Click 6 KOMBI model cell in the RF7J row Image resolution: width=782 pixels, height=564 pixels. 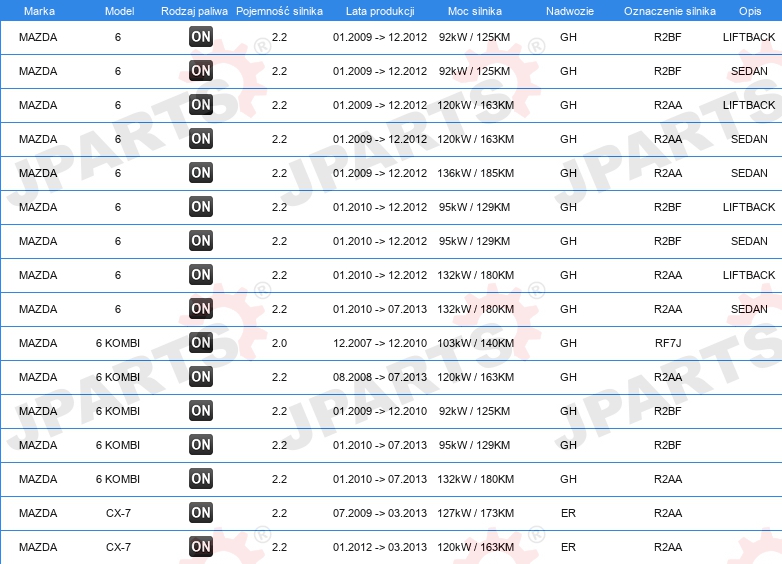click(x=118, y=343)
